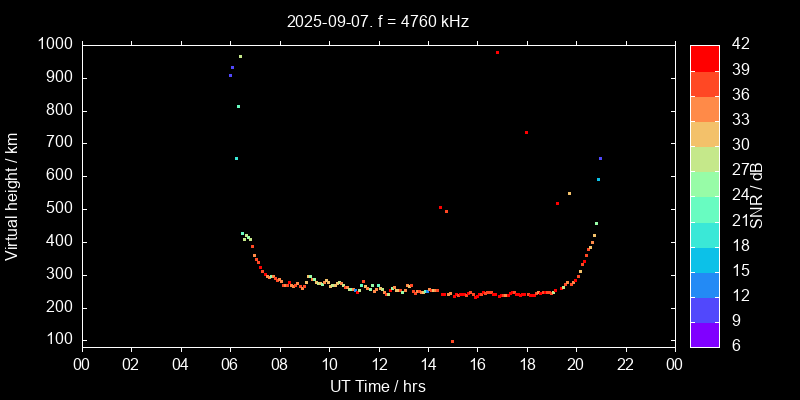The image size is (800, 400).
Task: Click the yellow-green 27–30 dB colorbar band
Action: pyautogui.click(x=704, y=158)
